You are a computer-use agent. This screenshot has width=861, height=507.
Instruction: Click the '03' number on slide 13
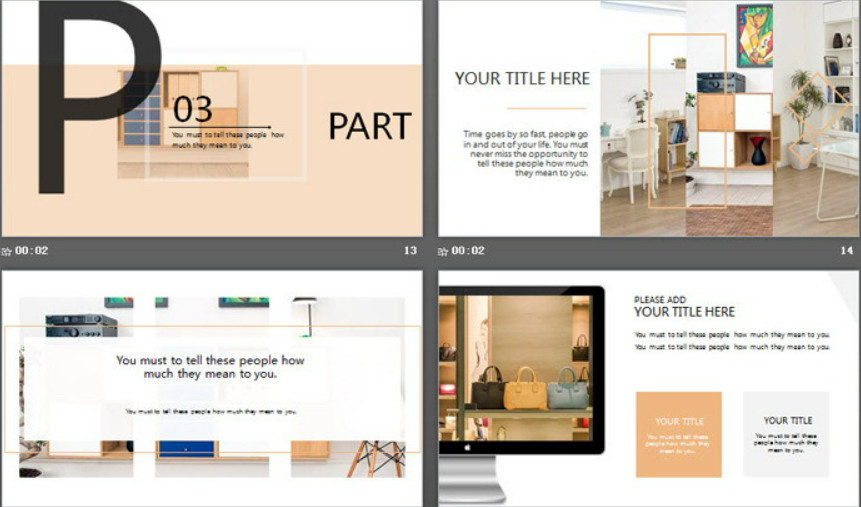[193, 109]
